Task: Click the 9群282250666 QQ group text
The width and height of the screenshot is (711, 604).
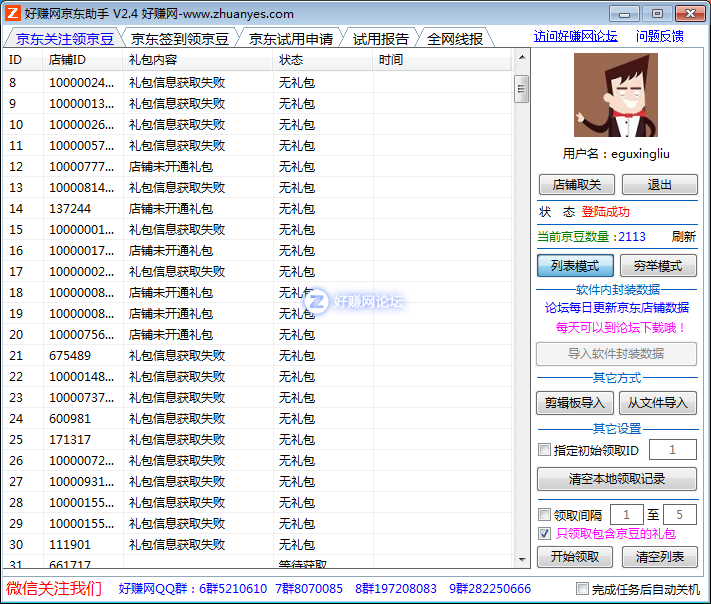Action: tap(490, 589)
